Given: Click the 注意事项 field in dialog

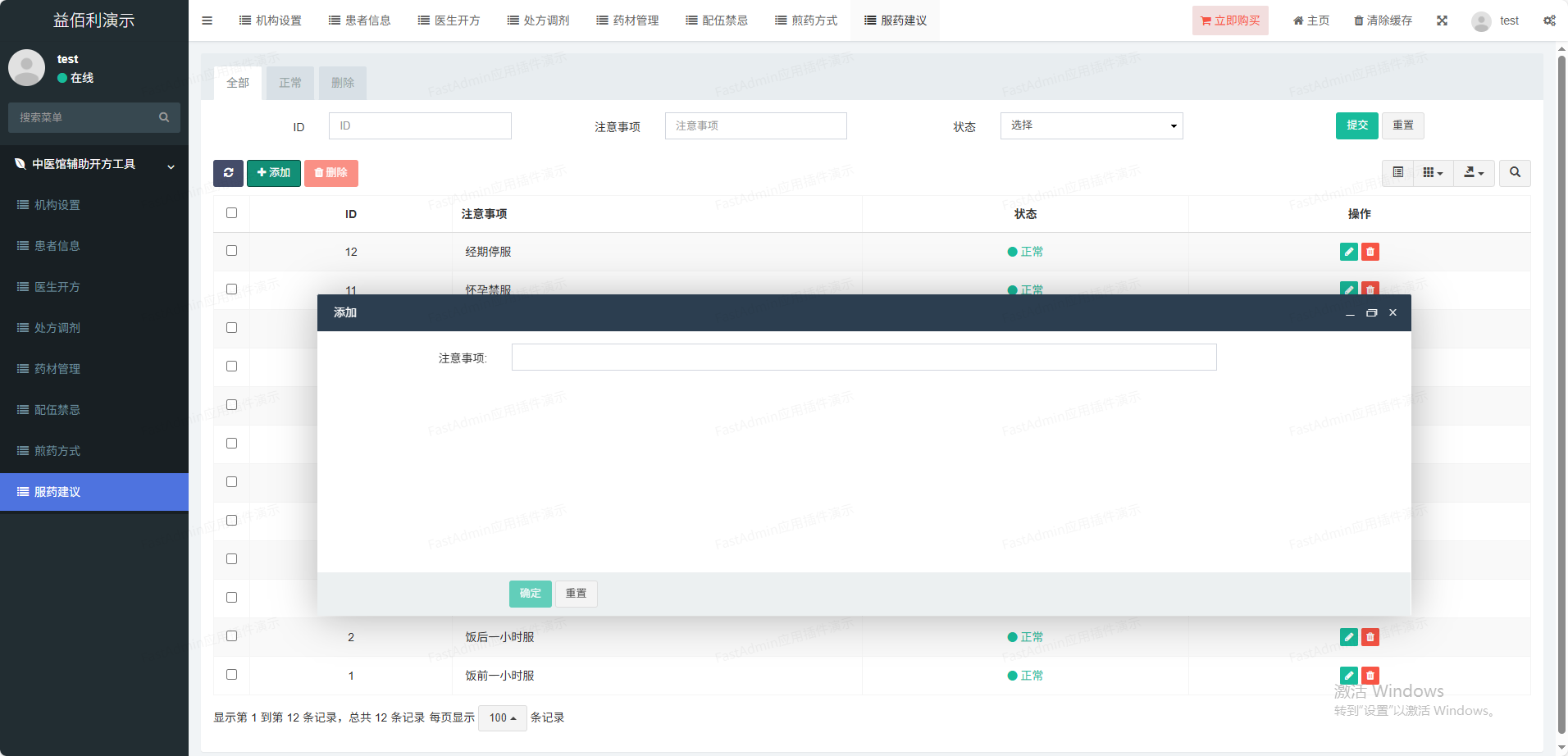Looking at the screenshot, I should [864, 358].
